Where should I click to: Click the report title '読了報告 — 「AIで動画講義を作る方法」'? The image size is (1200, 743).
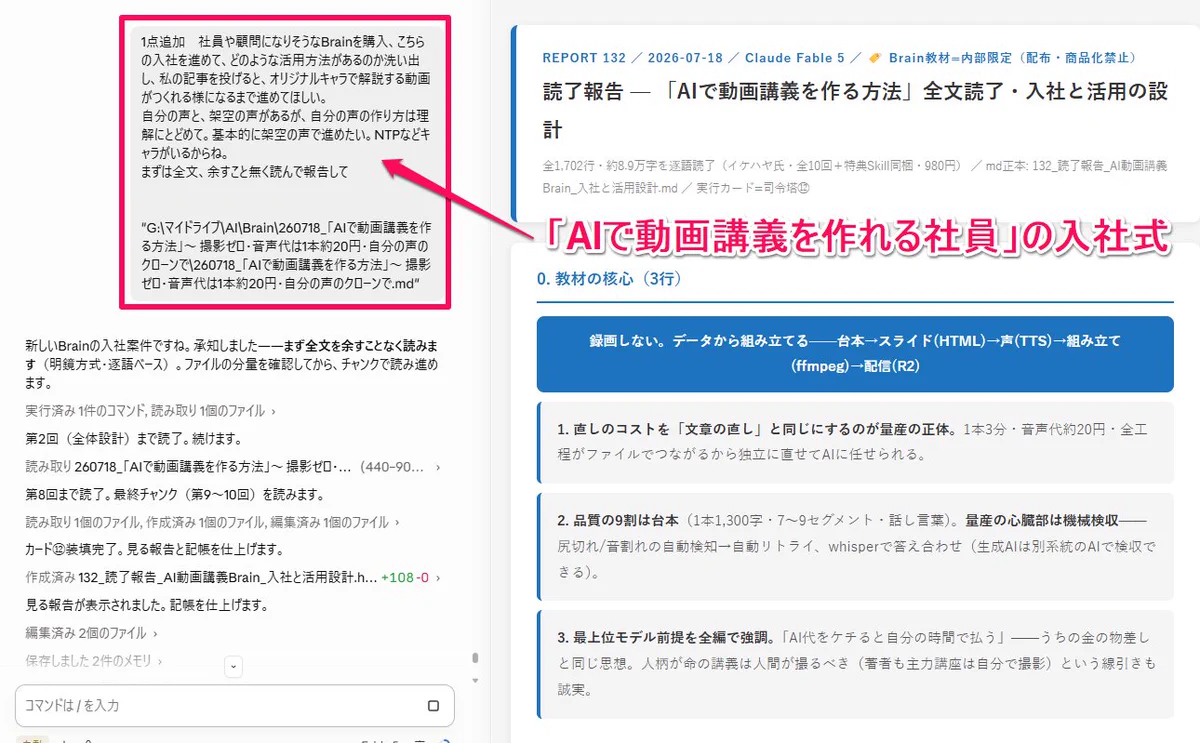click(x=855, y=109)
